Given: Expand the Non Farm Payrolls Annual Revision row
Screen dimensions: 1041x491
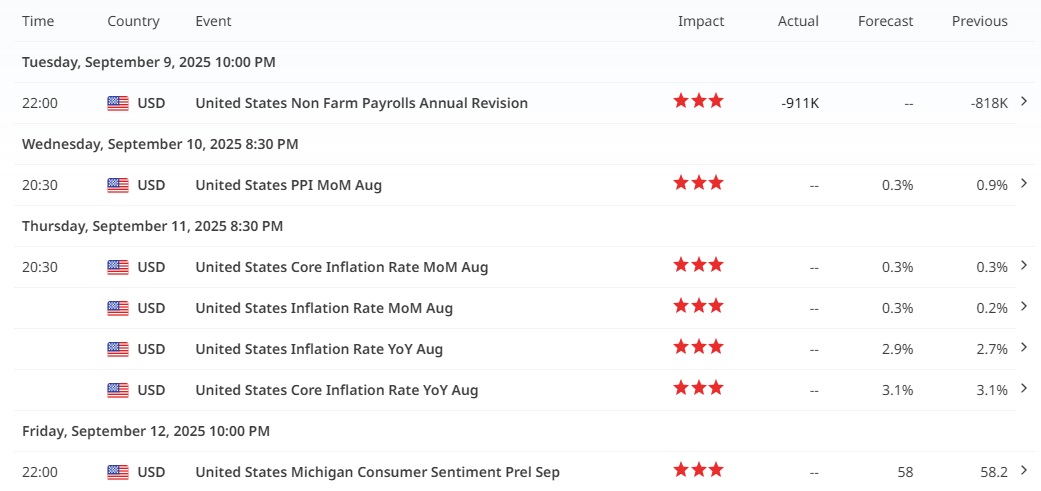Looking at the screenshot, I should (x=1023, y=101).
